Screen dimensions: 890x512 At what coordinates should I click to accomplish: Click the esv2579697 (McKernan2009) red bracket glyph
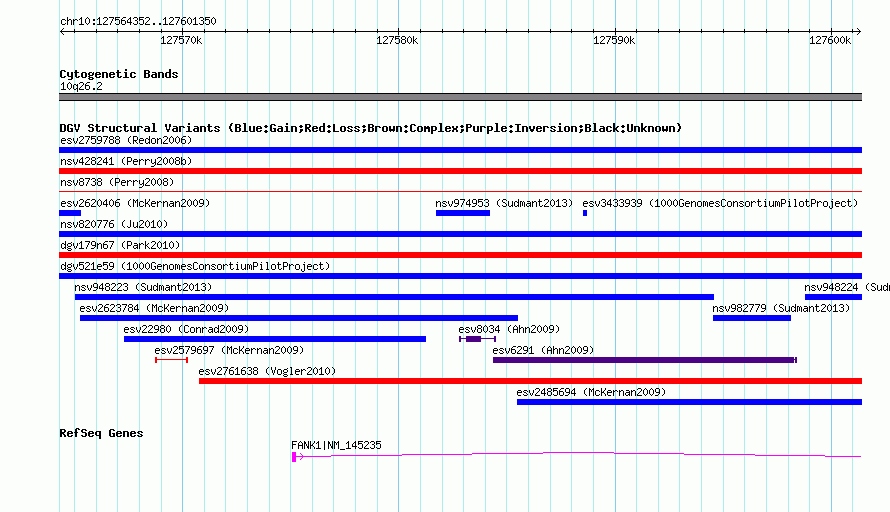coord(171,360)
